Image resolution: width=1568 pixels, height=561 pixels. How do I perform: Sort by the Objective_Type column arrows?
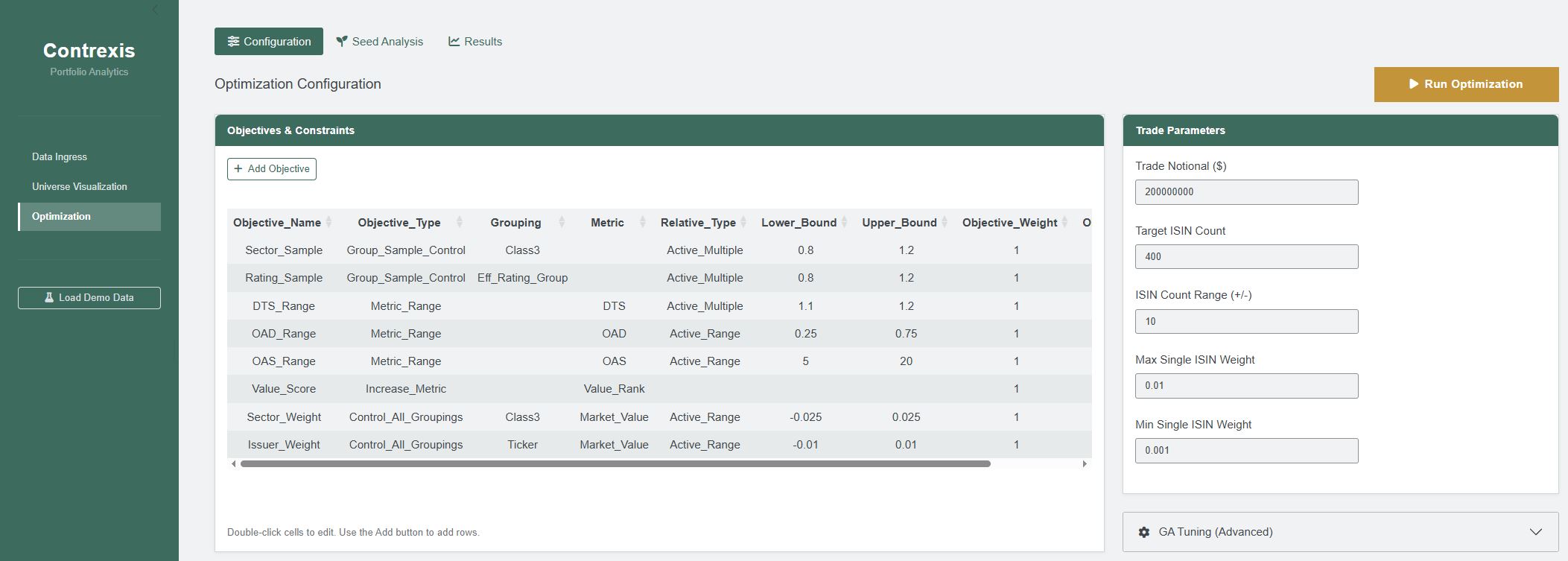[459, 223]
